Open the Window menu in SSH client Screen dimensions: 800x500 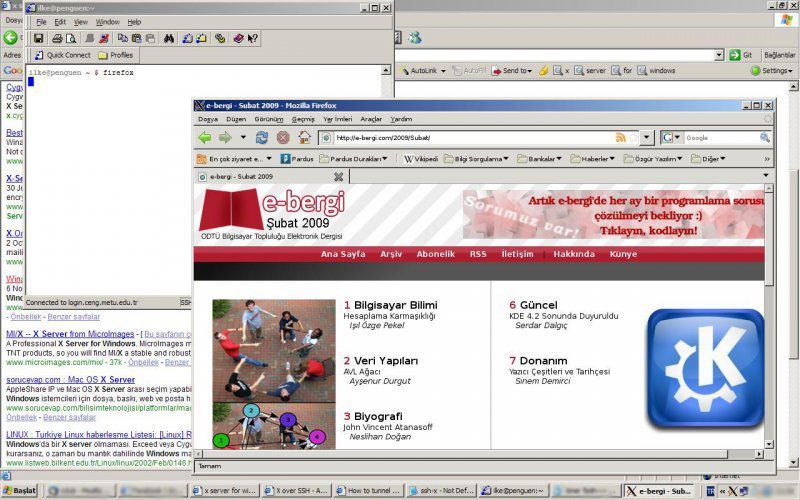pyautogui.click(x=107, y=21)
